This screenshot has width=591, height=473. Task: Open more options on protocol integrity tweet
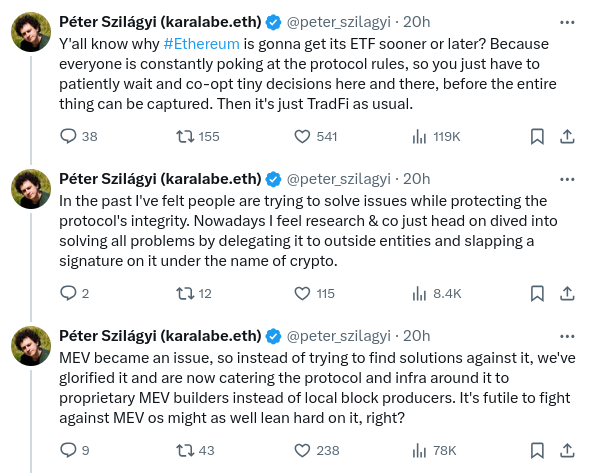[x=567, y=179]
